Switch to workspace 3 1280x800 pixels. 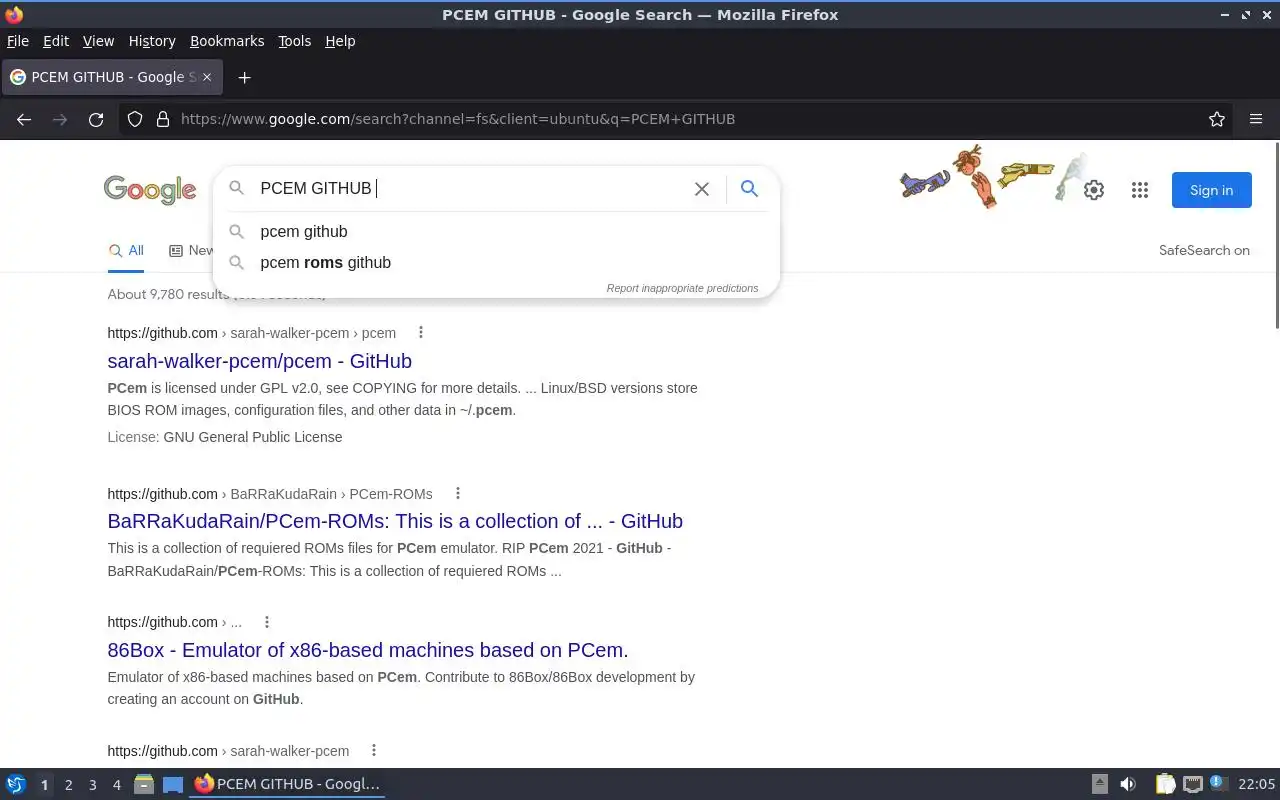click(x=93, y=785)
